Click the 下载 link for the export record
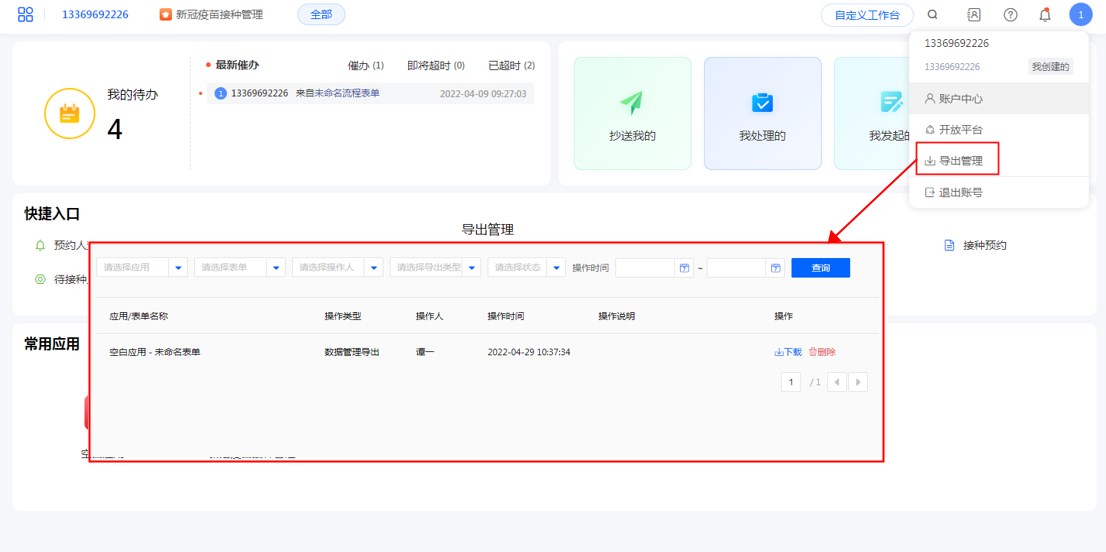 click(x=788, y=352)
